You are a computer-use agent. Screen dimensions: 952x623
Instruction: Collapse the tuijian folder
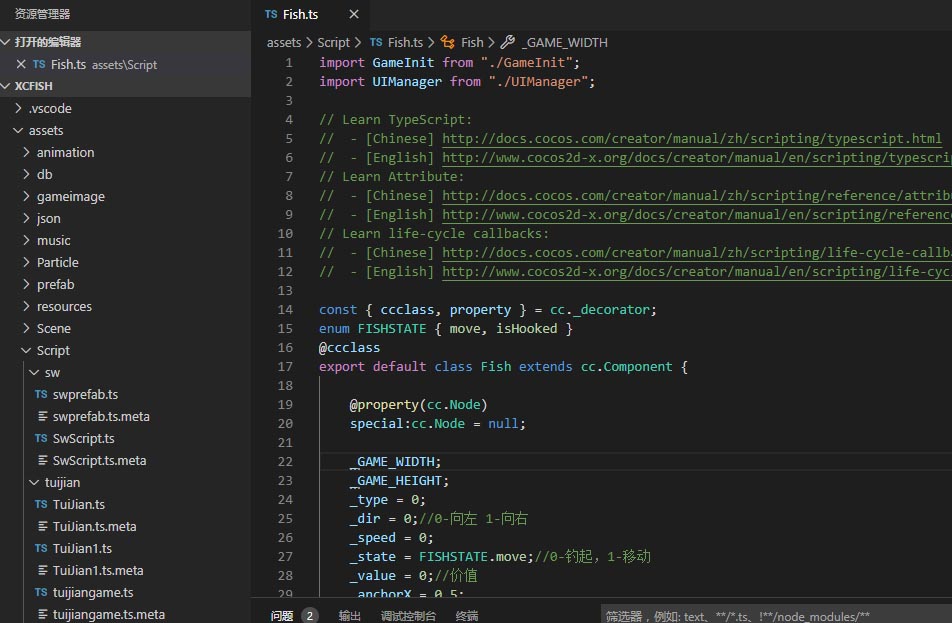click(62, 482)
